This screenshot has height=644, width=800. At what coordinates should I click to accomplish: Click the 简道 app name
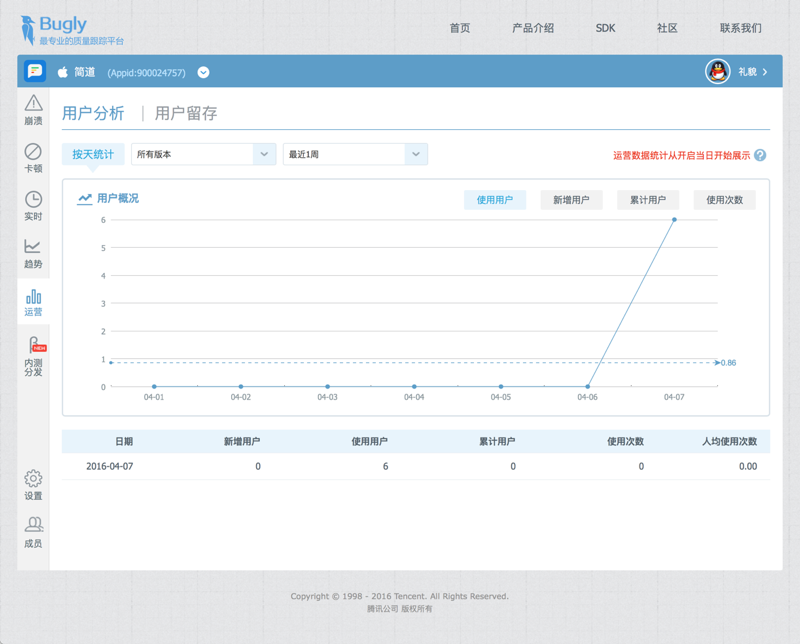[x=85, y=72]
